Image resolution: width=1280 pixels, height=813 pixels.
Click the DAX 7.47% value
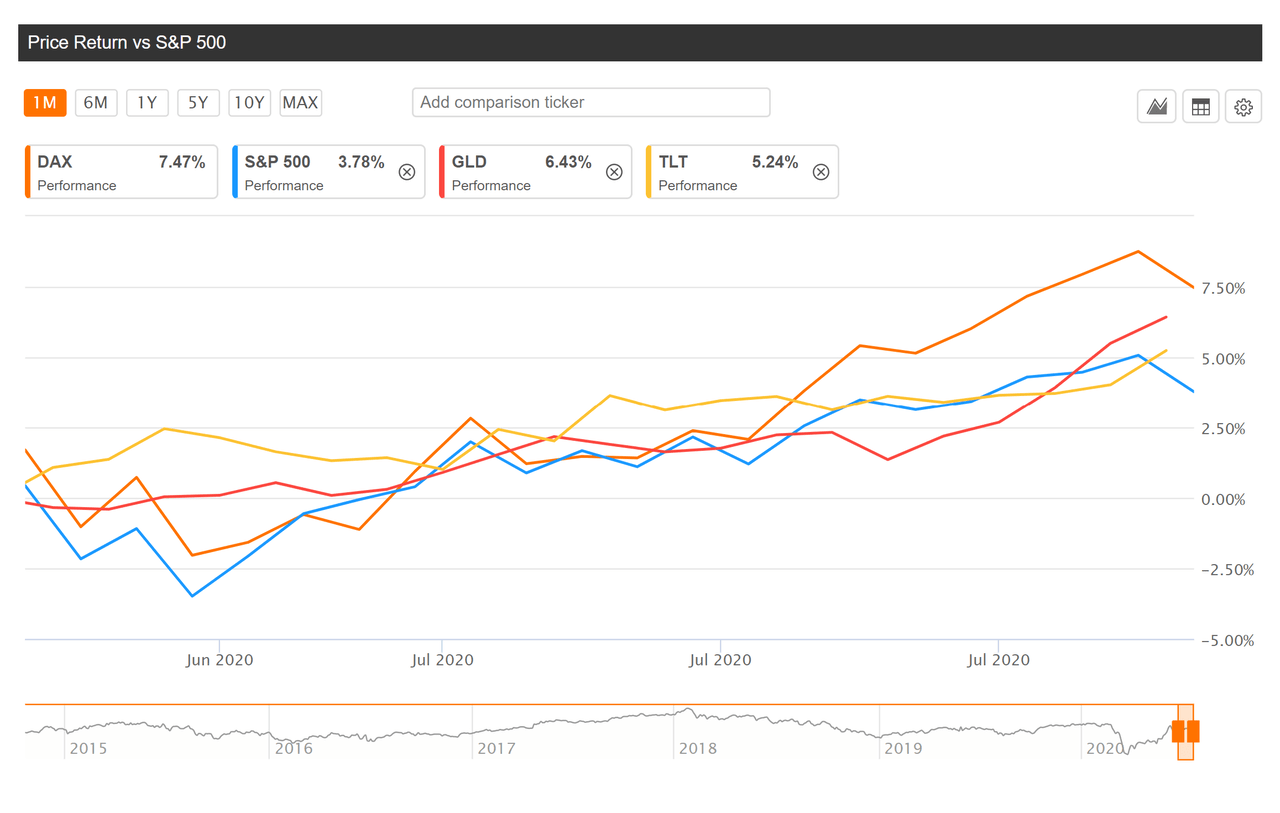[182, 162]
